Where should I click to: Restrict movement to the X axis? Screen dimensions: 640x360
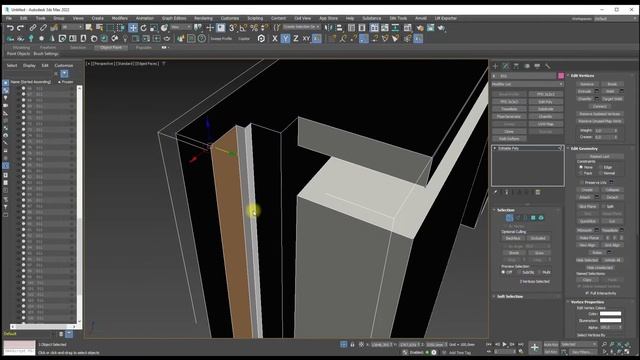point(275,39)
